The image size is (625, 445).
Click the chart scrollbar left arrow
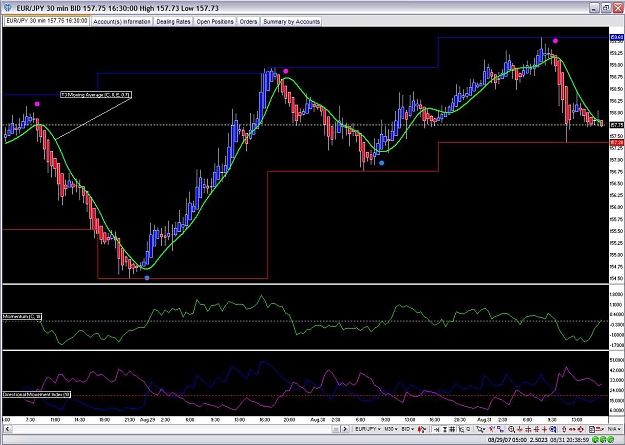(7, 429)
